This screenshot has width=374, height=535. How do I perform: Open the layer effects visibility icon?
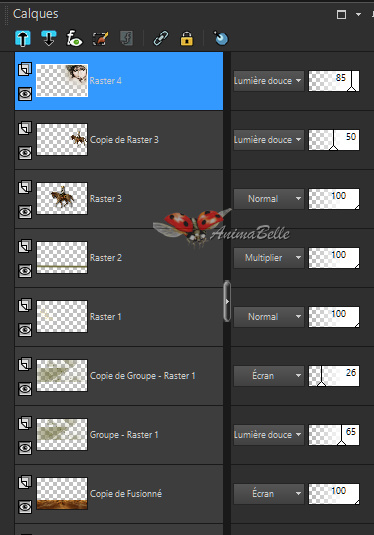[x=74, y=38]
